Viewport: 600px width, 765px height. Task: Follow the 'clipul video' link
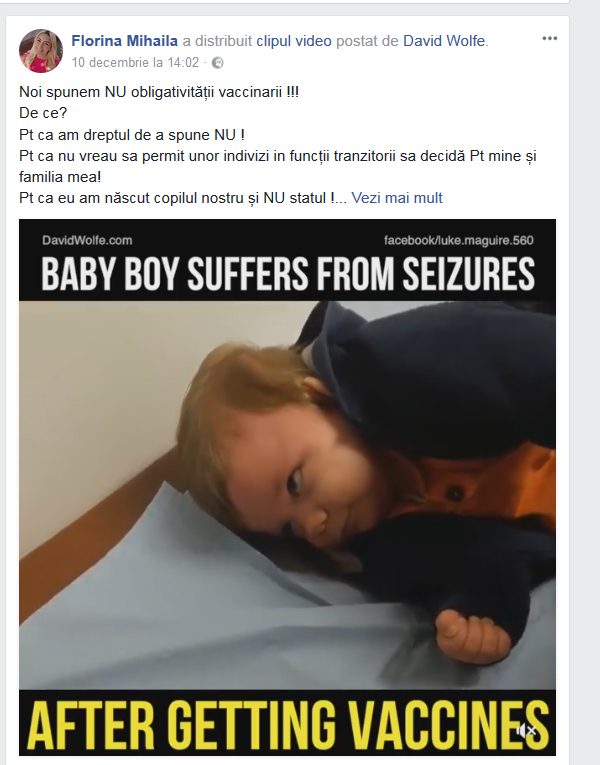[x=294, y=41]
